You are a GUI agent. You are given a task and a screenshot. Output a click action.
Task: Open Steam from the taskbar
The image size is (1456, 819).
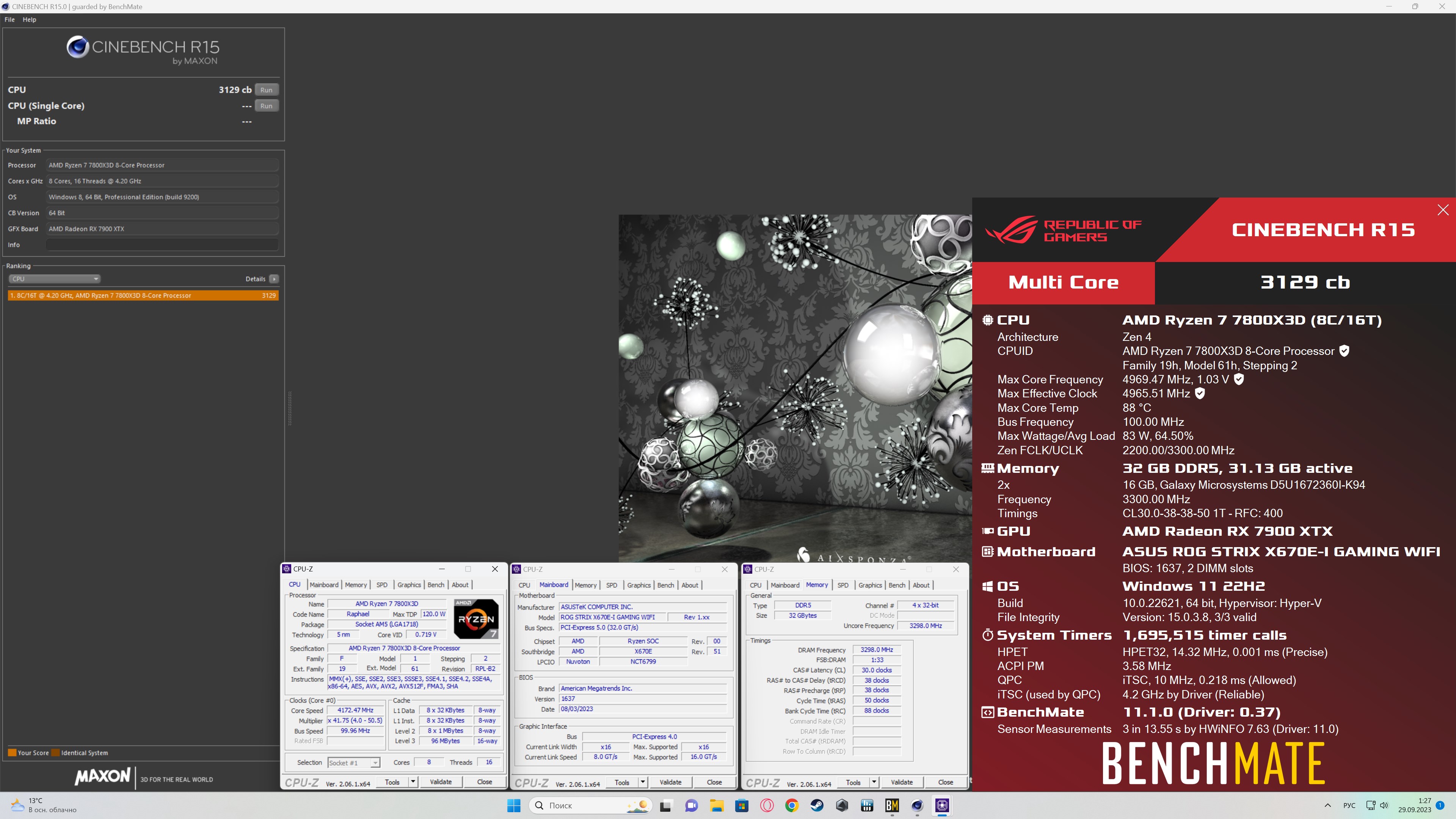coord(817,805)
